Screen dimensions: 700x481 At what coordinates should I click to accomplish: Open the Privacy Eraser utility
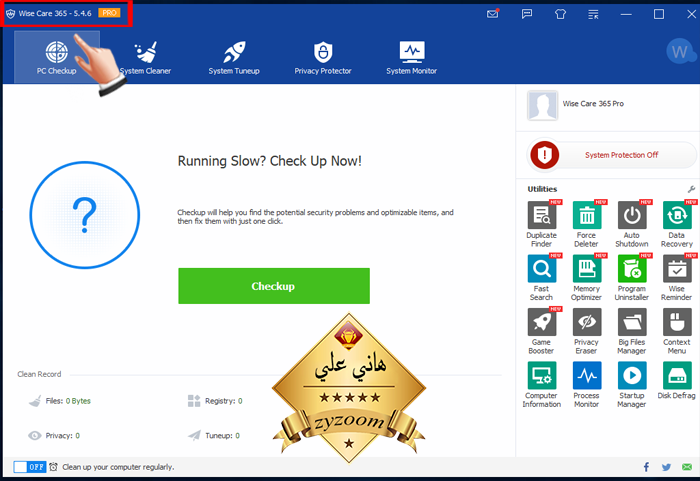(587, 322)
